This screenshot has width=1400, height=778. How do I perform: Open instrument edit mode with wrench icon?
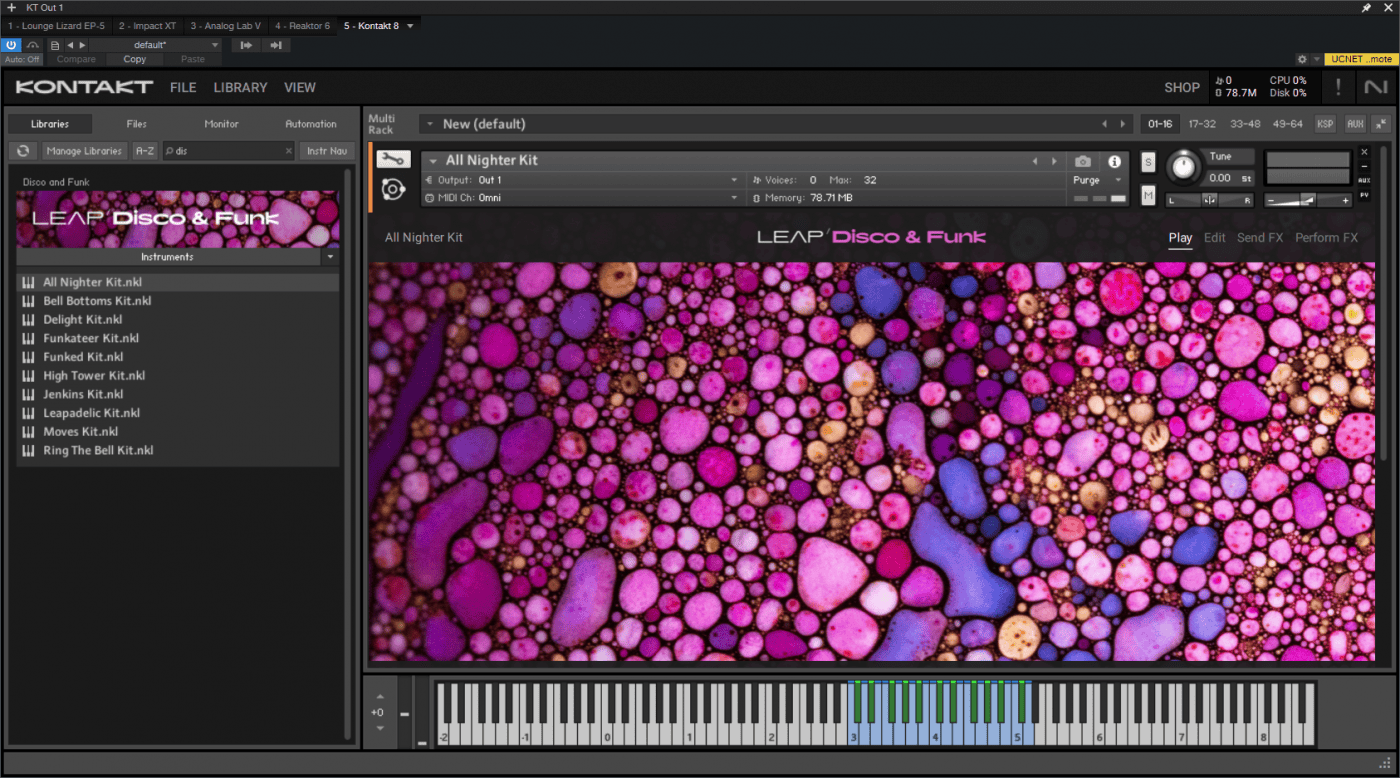point(393,160)
